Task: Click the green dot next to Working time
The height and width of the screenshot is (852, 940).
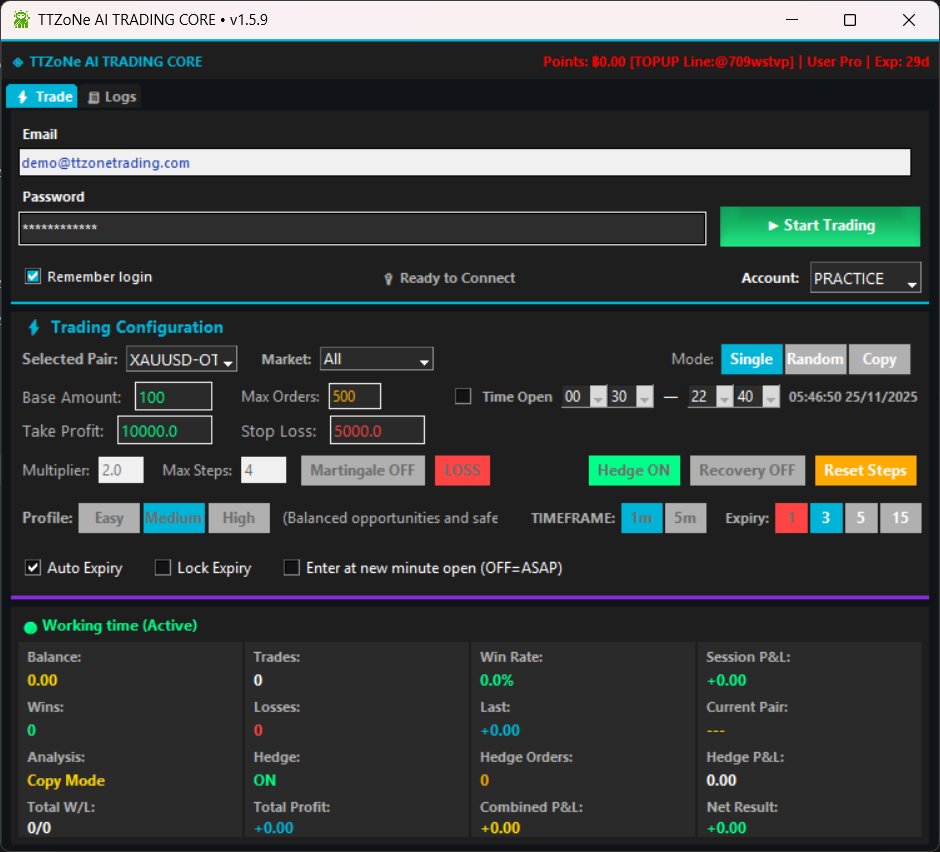Action: coord(30,626)
